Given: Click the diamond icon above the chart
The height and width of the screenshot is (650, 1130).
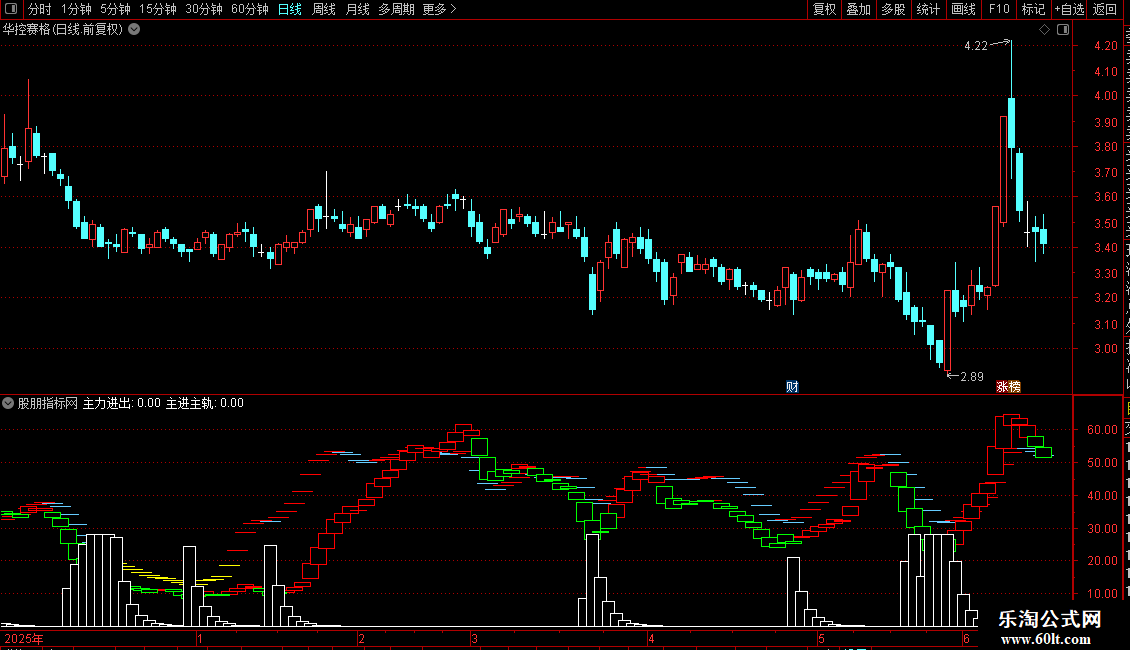Looking at the screenshot, I should point(1044,30).
